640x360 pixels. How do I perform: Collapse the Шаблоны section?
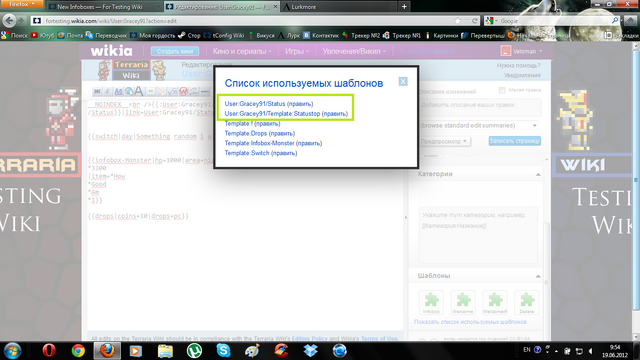[538, 276]
